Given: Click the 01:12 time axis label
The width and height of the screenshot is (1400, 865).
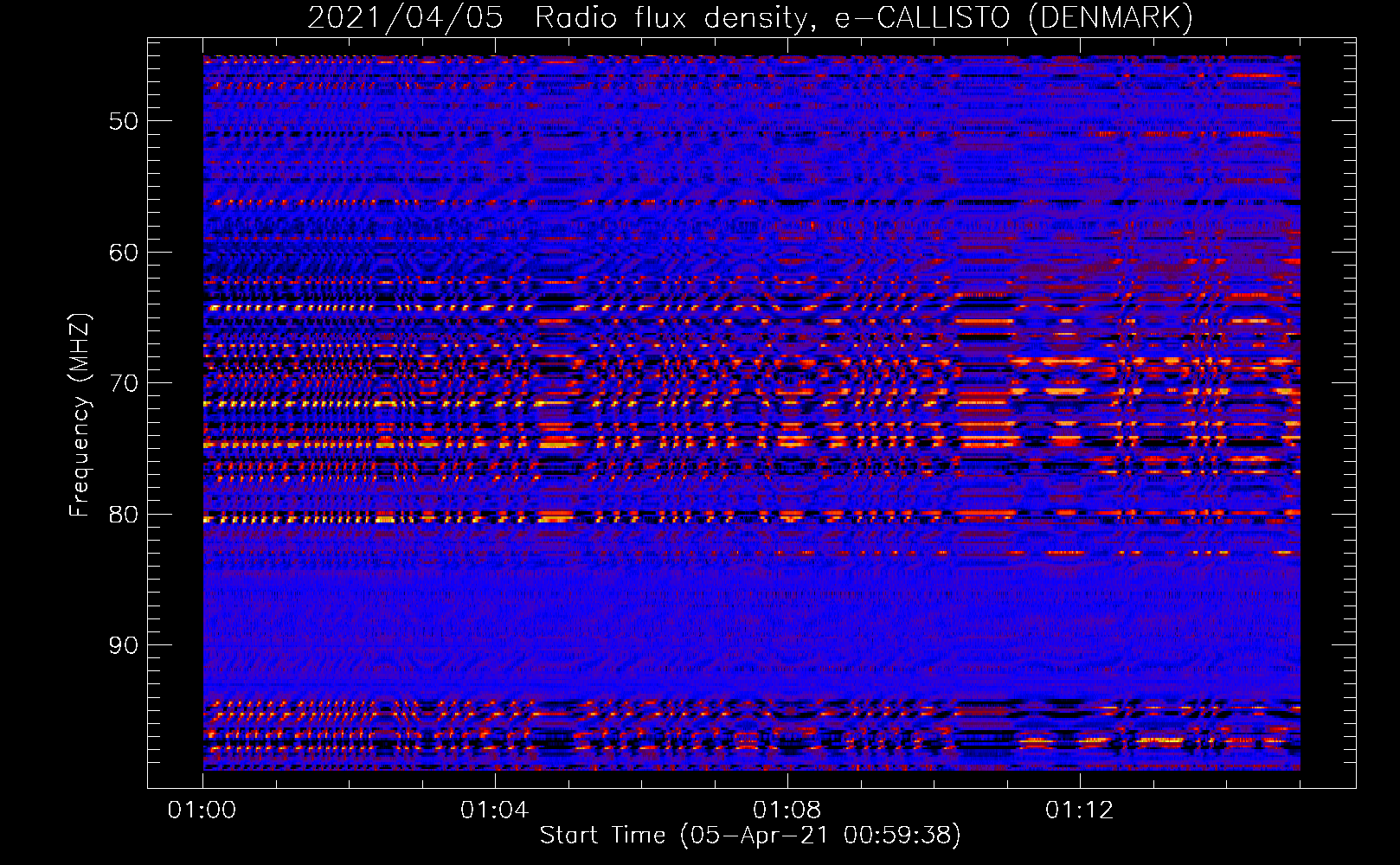Looking at the screenshot, I should pyautogui.click(x=1079, y=811).
